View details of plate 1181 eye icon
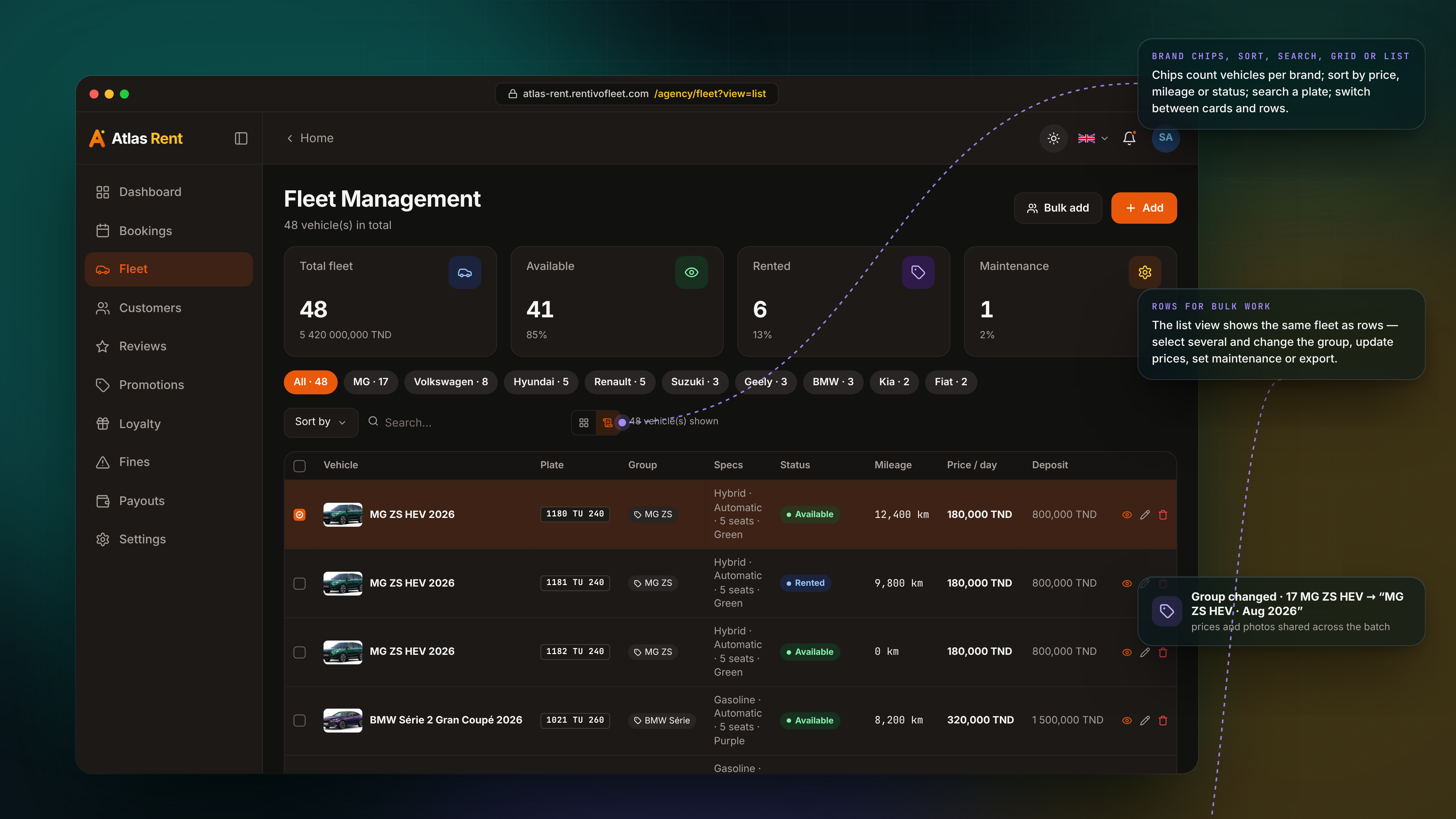 click(x=1127, y=583)
